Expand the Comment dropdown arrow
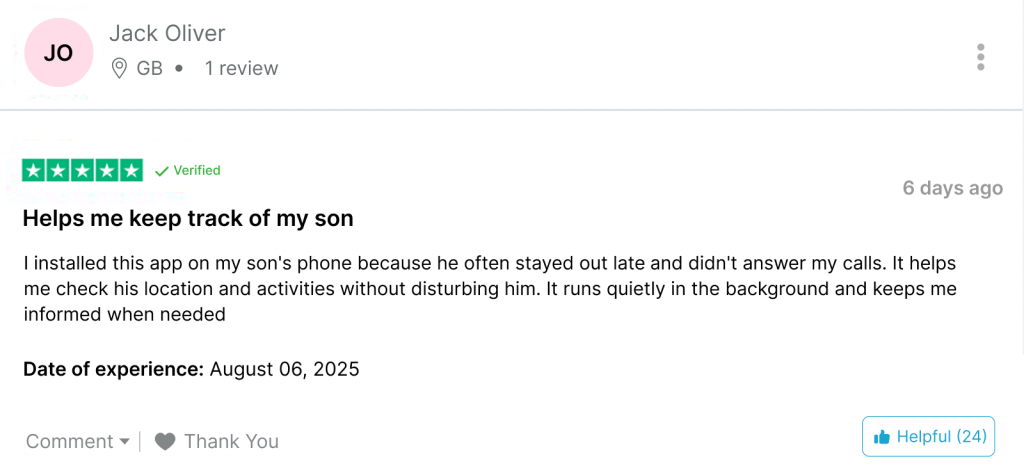The image size is (1024, 473). (x=124, y=442)
